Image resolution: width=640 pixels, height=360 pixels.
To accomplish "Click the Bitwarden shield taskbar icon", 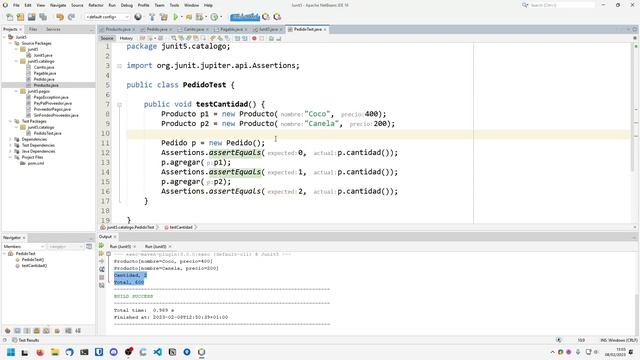I will [x=99, y=352].
